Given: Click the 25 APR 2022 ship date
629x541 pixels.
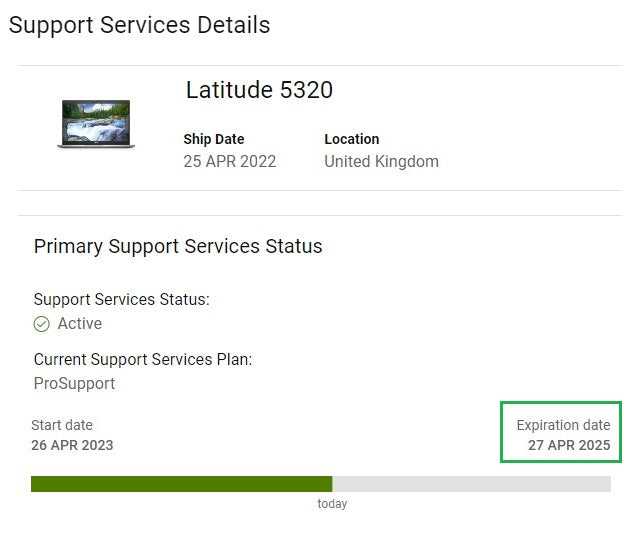Looking at the screenshot, I should 229,161.
